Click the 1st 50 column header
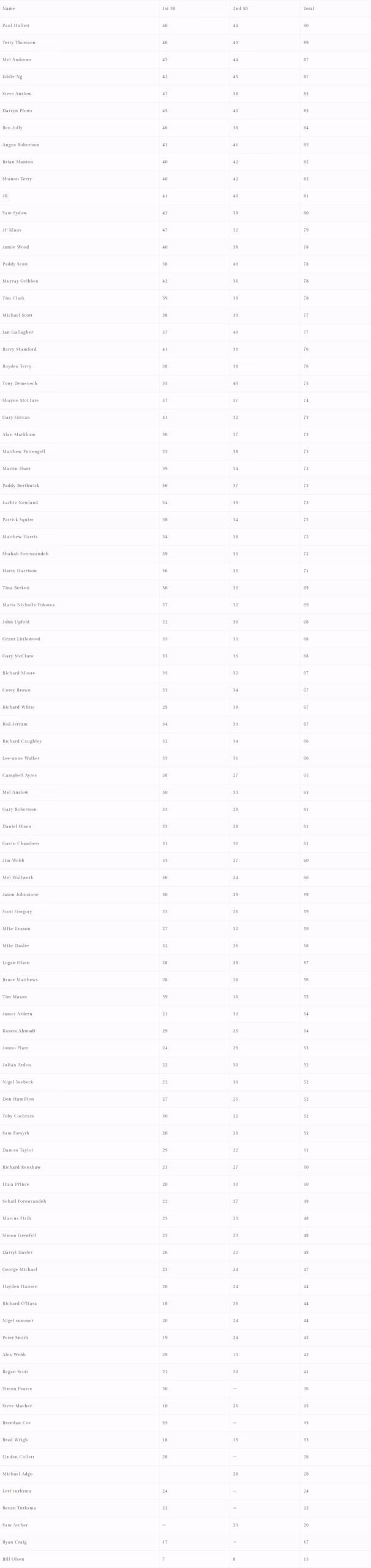371x1568 pixels. coord(168,9)
